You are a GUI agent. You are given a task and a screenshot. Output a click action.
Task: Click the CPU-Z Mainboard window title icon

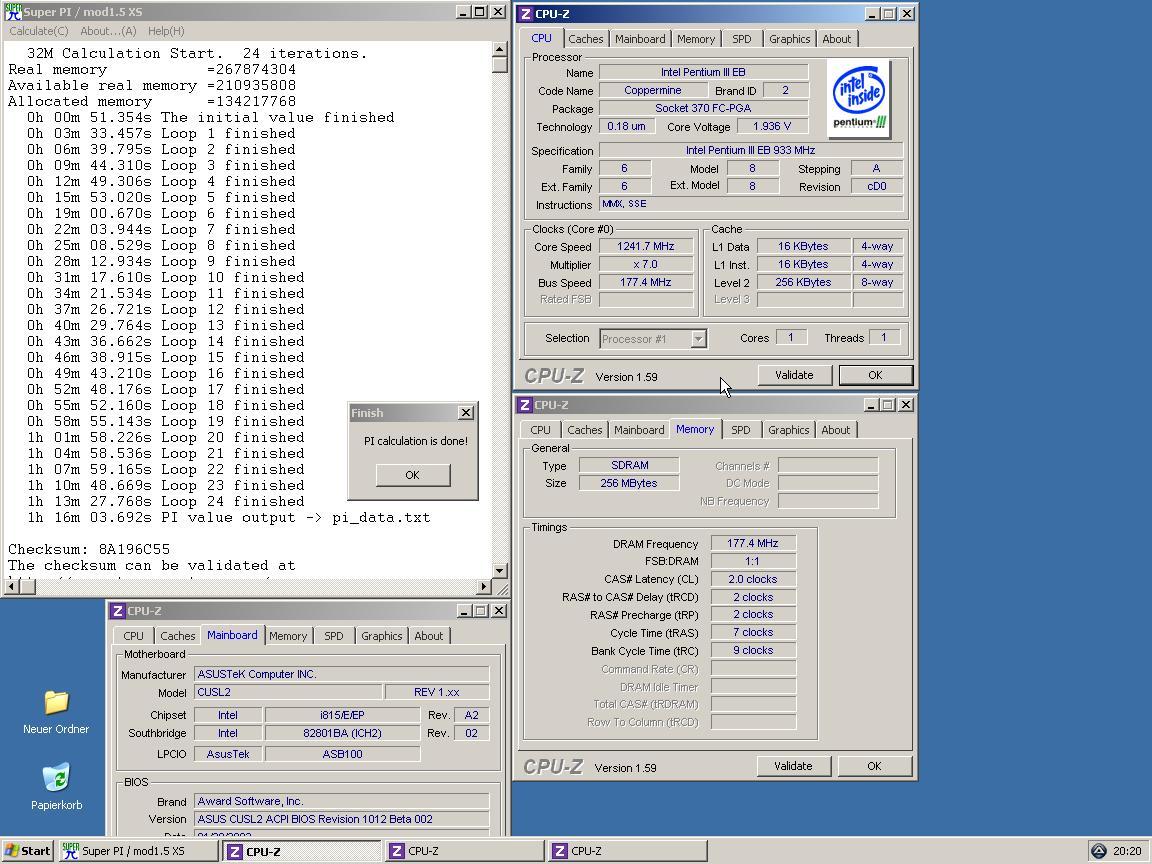[x=118, y=611]
